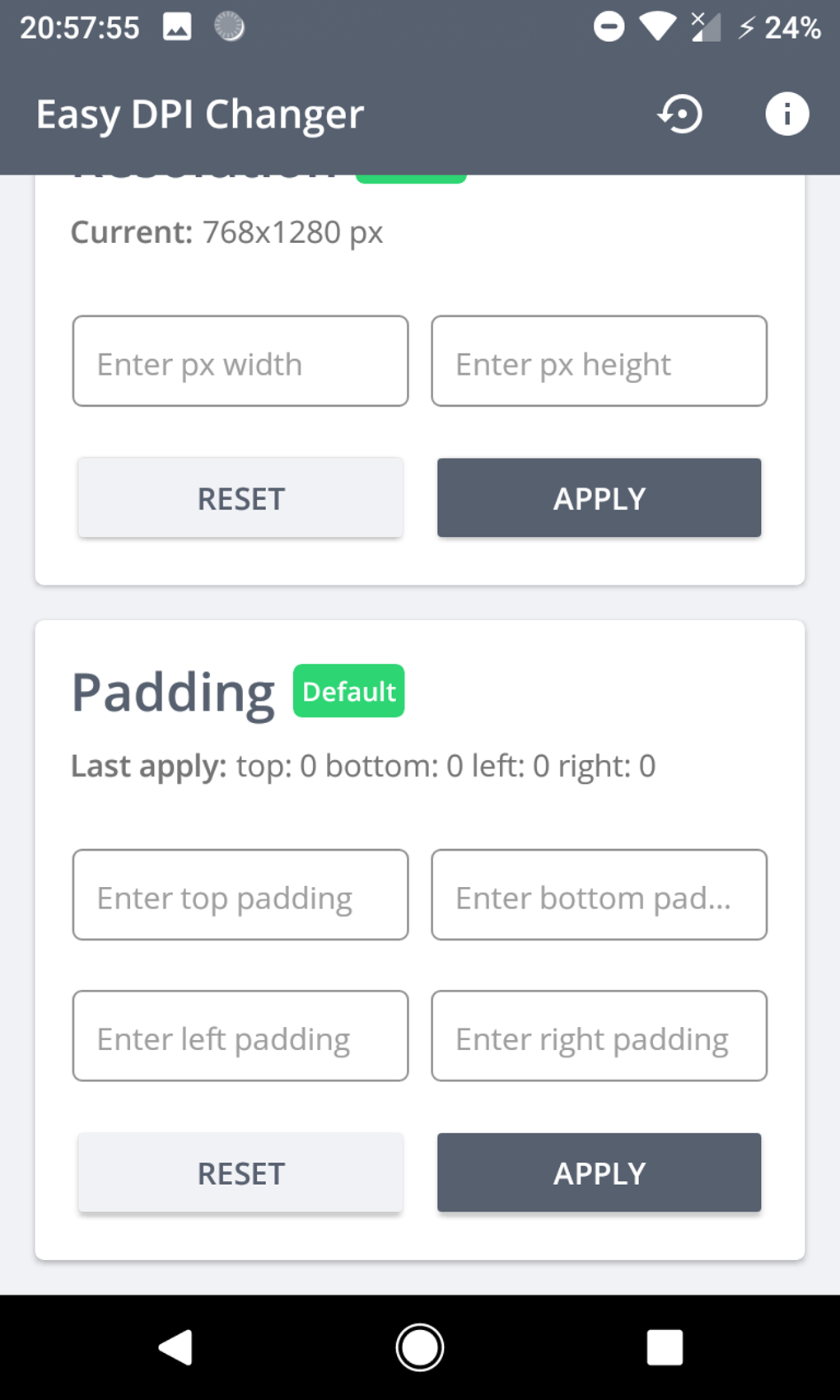840x1400 pixels.
Task: Open recent apps with the square button
Action: point(665,1347)
